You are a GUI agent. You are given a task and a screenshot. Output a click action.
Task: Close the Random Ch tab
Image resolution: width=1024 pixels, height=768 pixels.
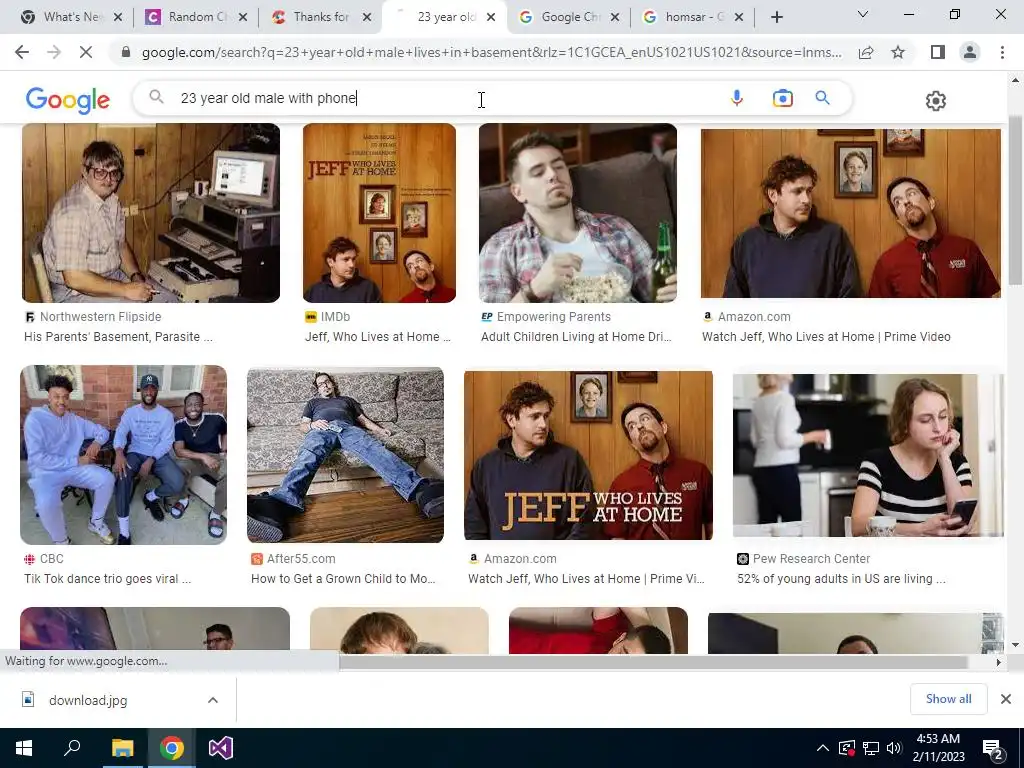click(x=242, y=17)
